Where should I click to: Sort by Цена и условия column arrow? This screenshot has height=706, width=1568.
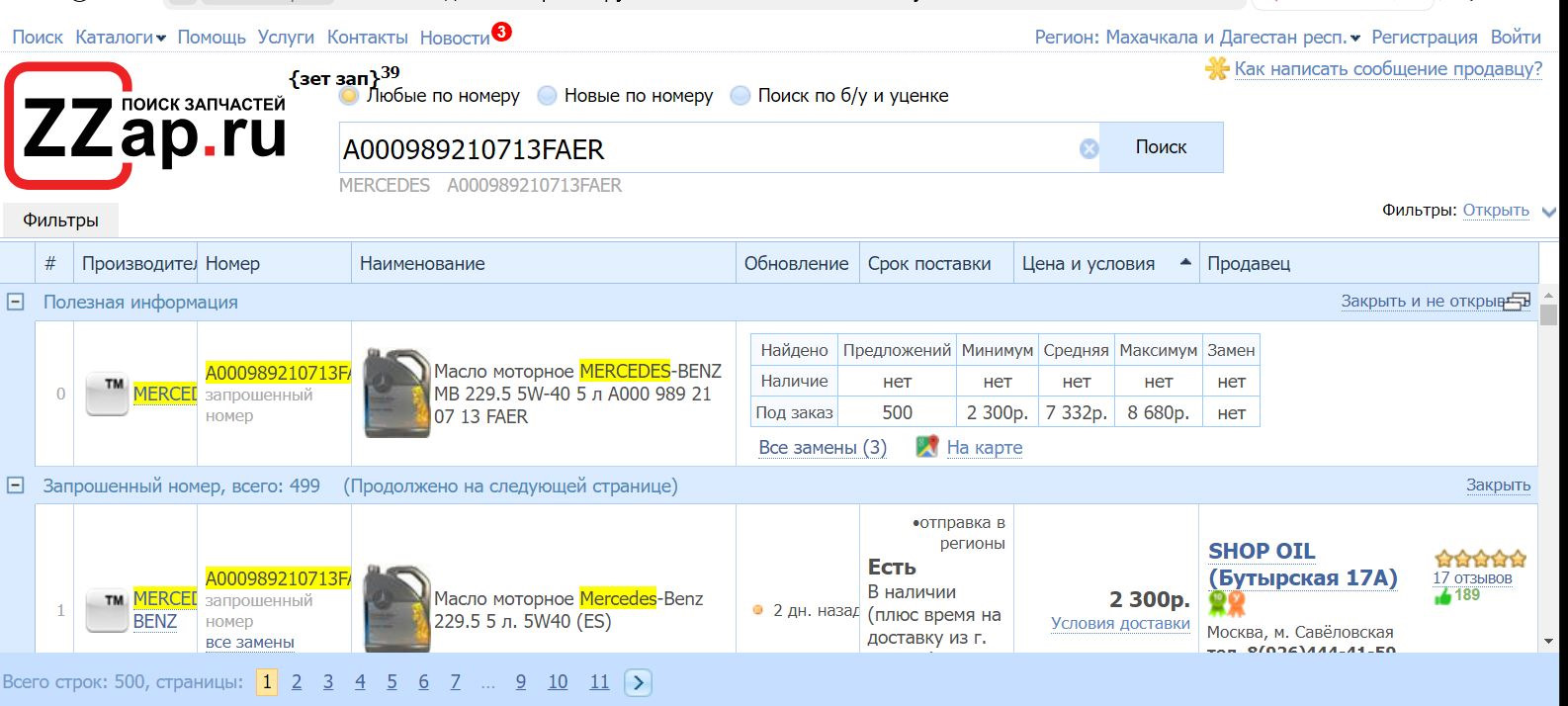click(1185, 262)
